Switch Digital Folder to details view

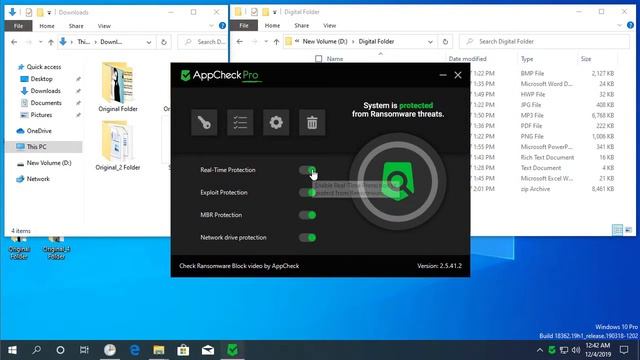coord(618,230)
